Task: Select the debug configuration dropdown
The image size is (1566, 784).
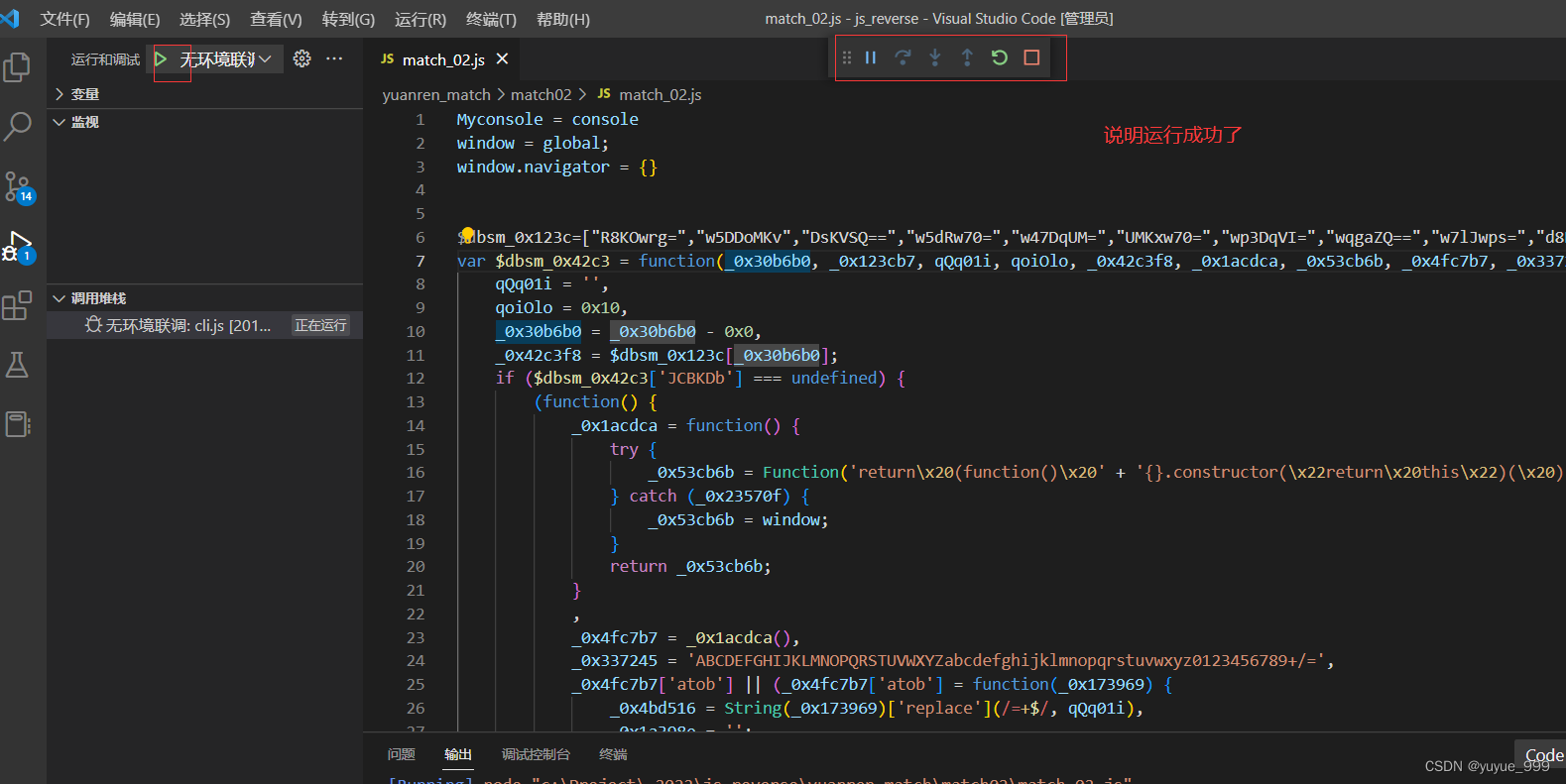Action: (226, 59)
